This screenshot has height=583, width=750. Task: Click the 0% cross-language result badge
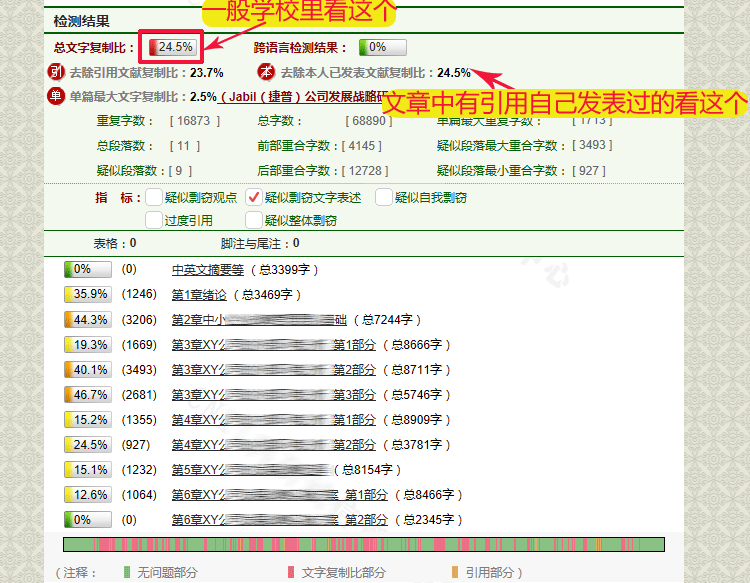click(382, 47)
